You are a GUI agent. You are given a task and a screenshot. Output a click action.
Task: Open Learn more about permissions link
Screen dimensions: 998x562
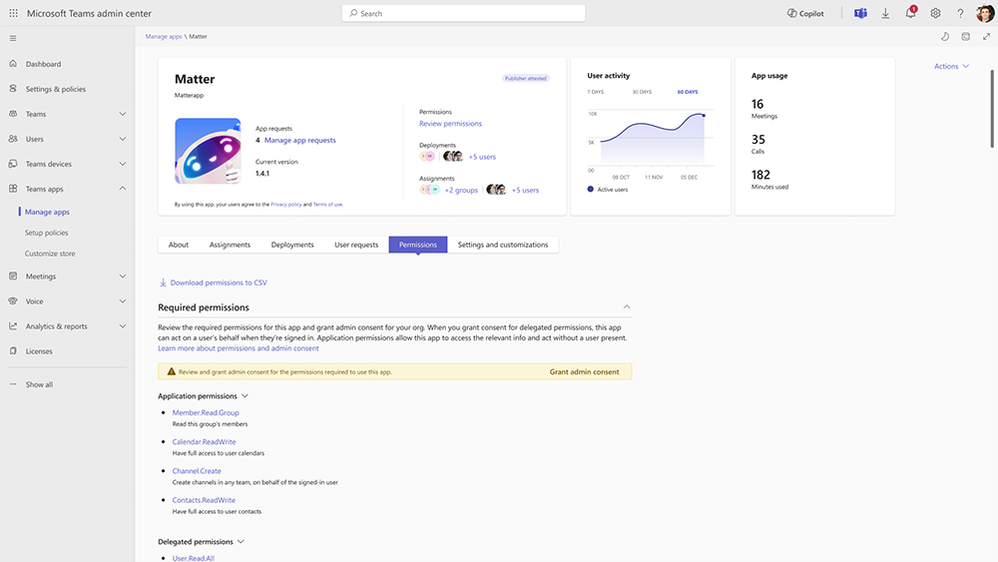(238, 348)
